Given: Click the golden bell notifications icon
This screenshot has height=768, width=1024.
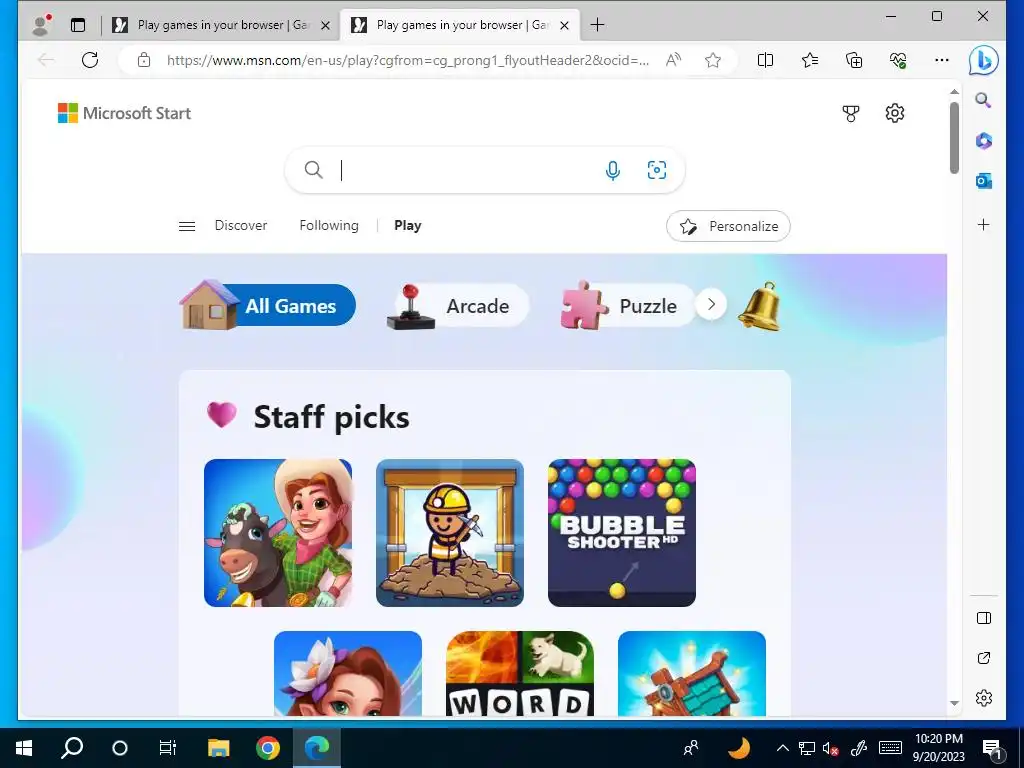Looking at the screenshot, I should pos(759,306).
